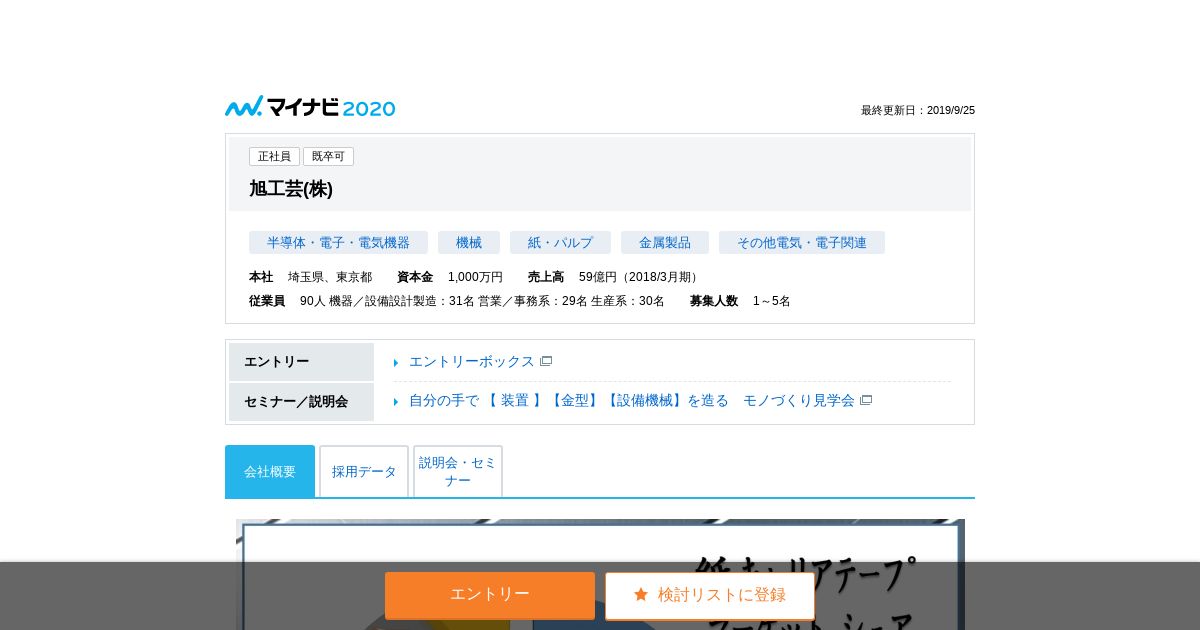This screenshot has height=630, width=1200.
Task: Click the 募集人数 label
Action: pos(714,301)
